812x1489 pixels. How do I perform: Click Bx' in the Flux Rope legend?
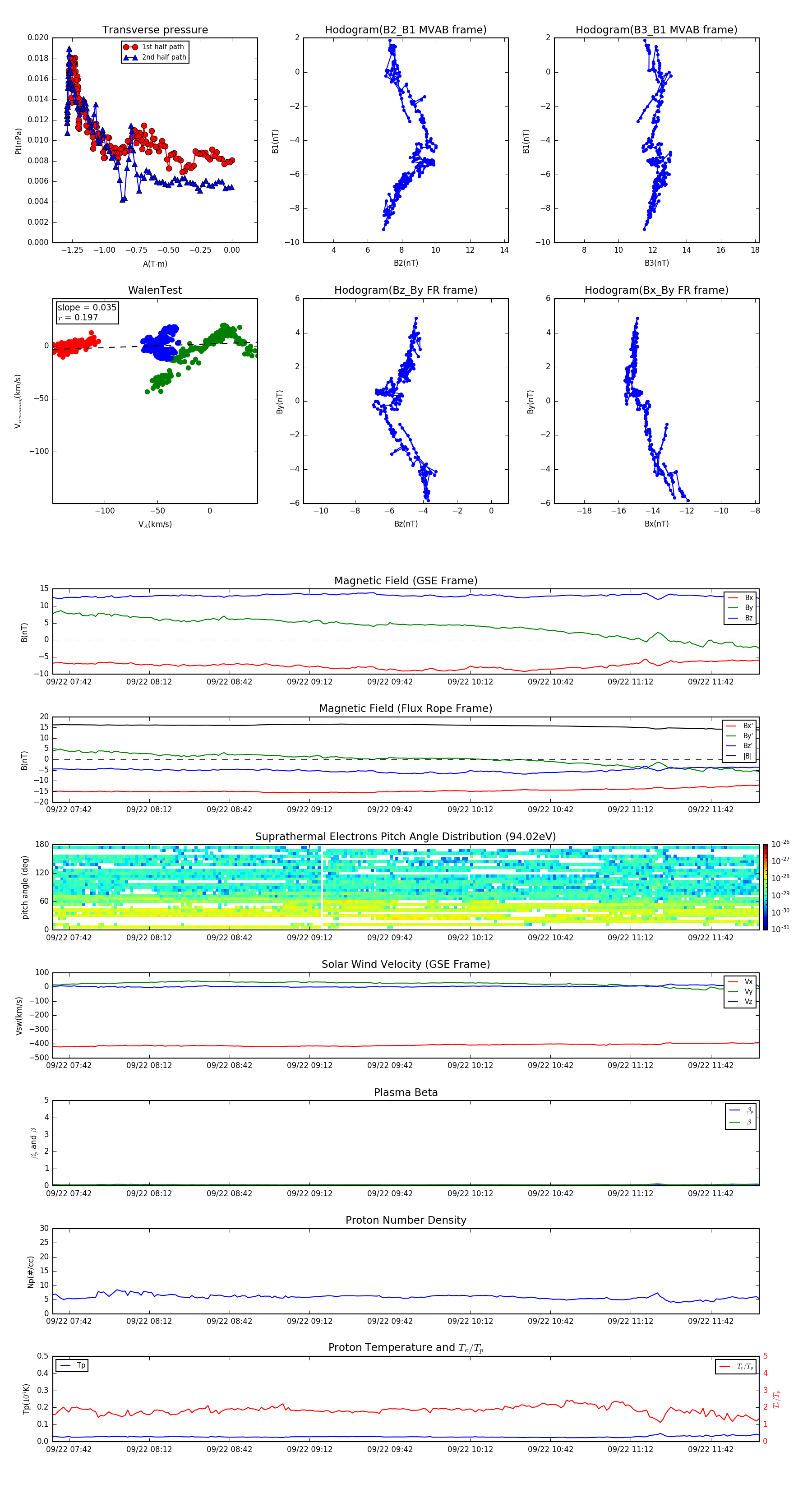(740, 726)
